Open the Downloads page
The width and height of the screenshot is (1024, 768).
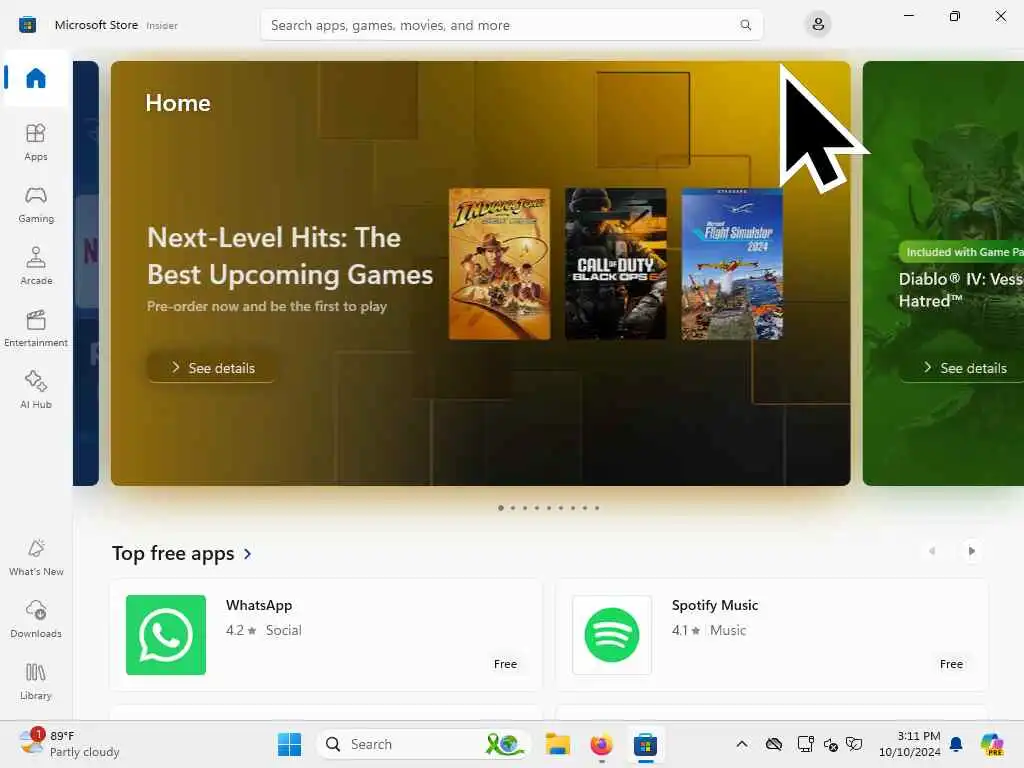tap(36, 620)
